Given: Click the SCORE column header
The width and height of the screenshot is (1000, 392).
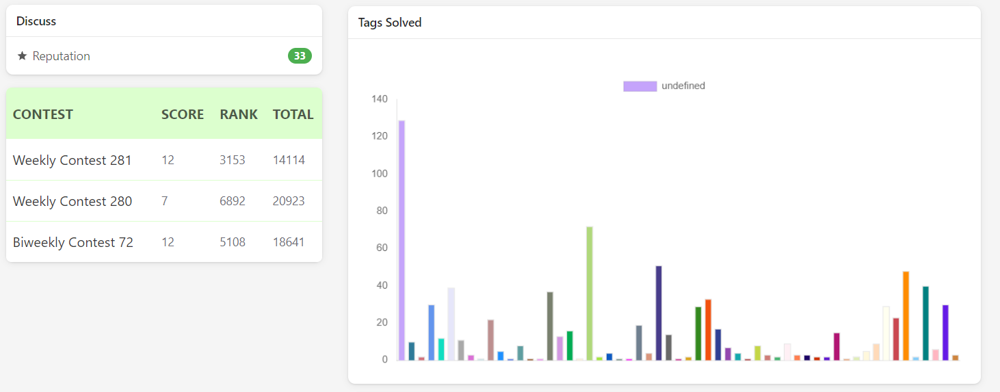Looking at the screenshot, I should pos(182,115).
